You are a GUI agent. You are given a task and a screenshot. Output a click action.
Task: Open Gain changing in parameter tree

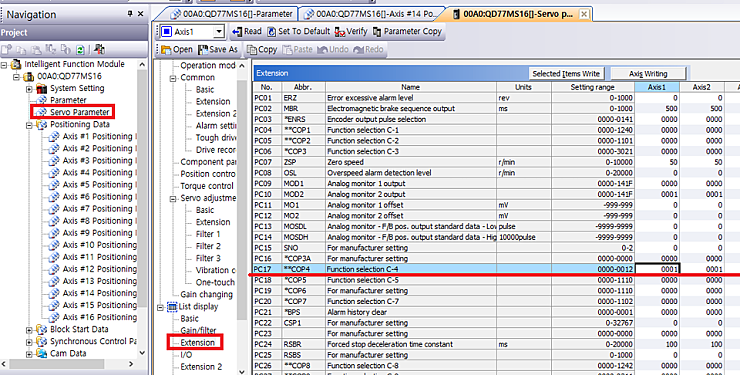pos(206,294)
